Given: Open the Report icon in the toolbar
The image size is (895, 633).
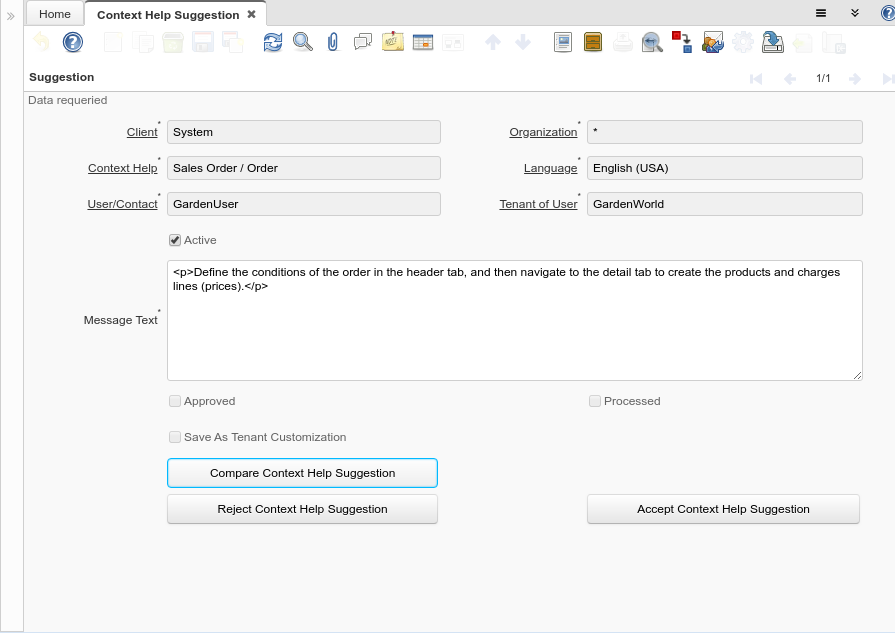Looking at the screenshot, I should click(x=563, y=42).
